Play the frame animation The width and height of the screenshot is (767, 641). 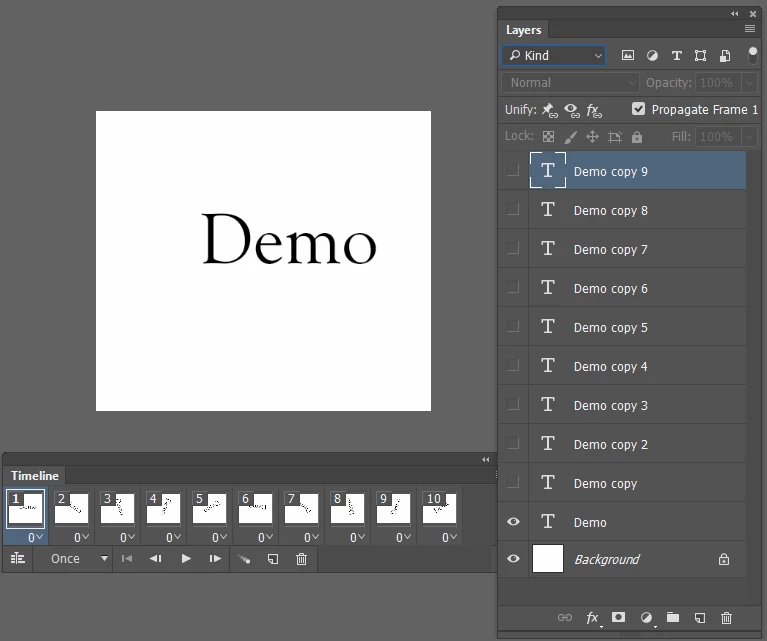tap(186, 558)
